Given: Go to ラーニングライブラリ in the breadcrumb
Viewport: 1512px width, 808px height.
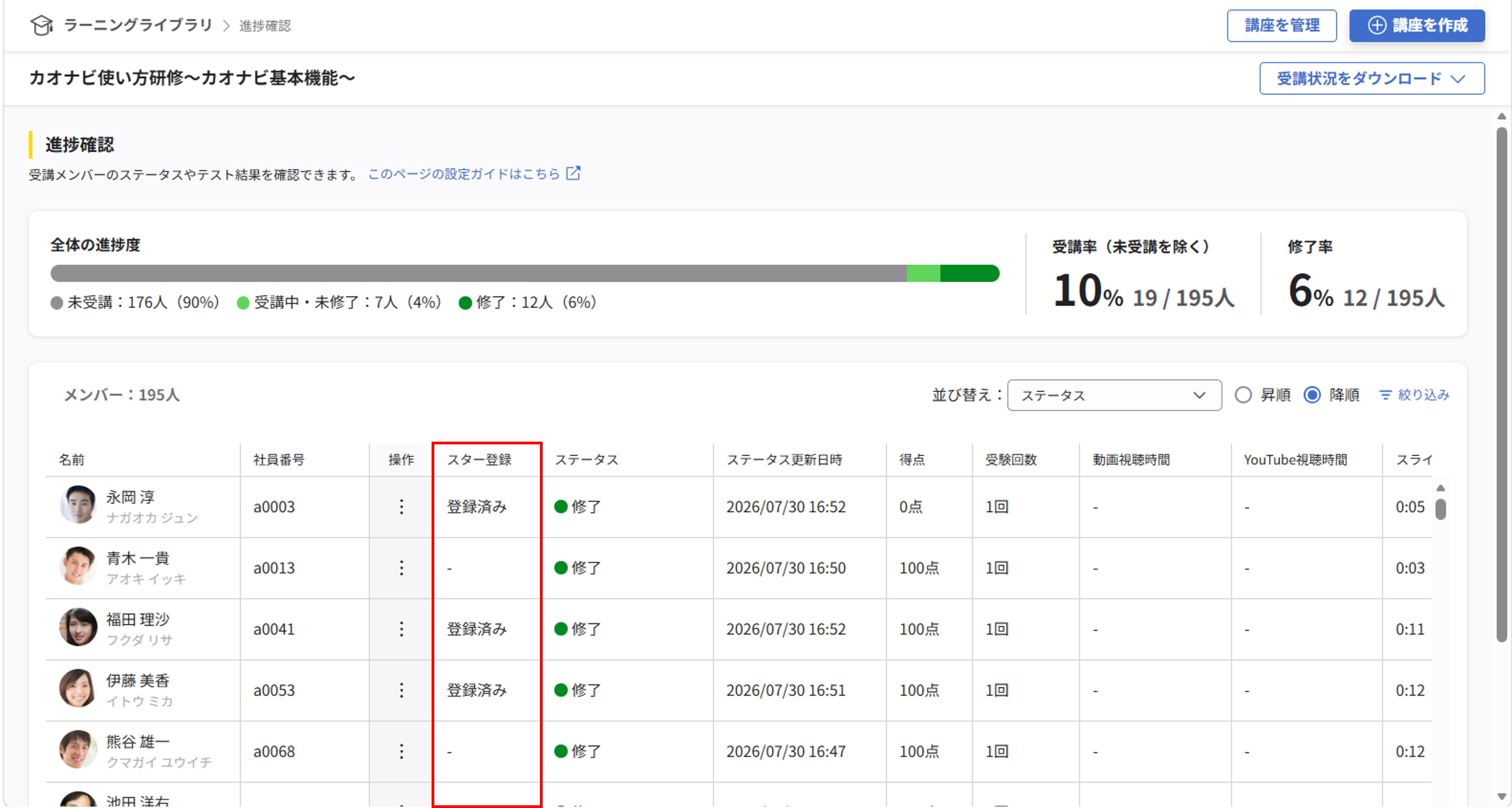Looking at the screenshot, I should coord(138,25).
